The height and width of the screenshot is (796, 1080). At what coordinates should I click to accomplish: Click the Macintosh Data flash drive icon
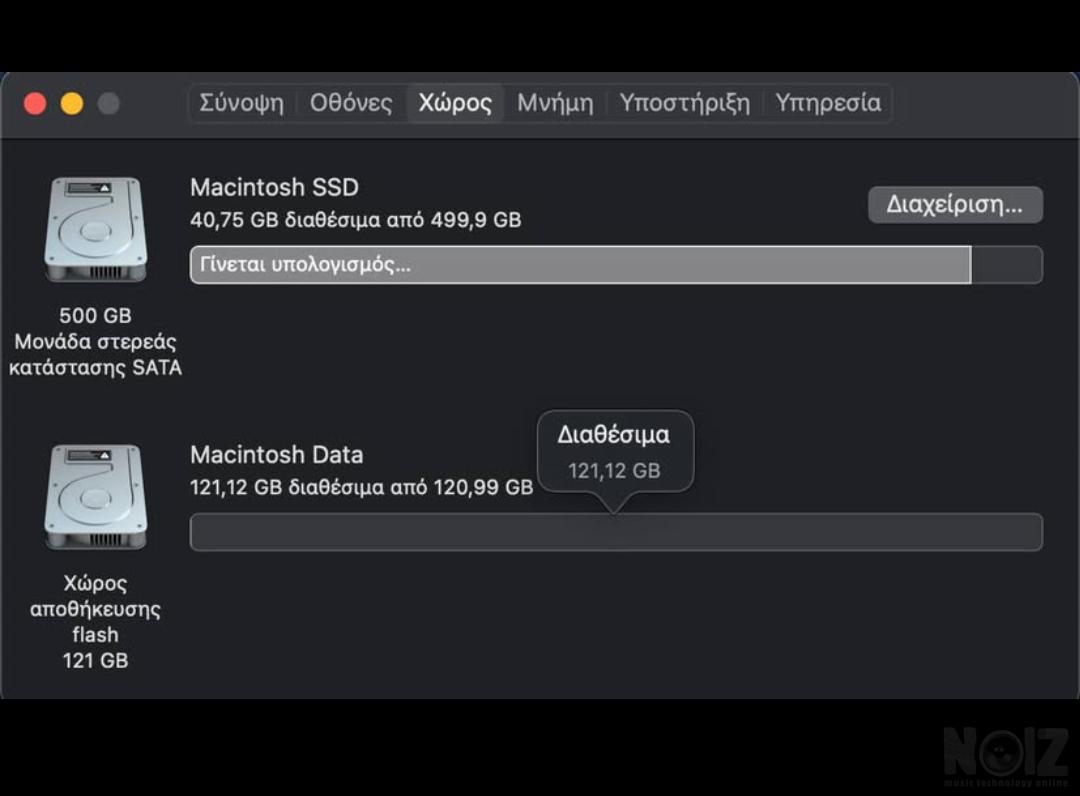click(x=95, y=497)
